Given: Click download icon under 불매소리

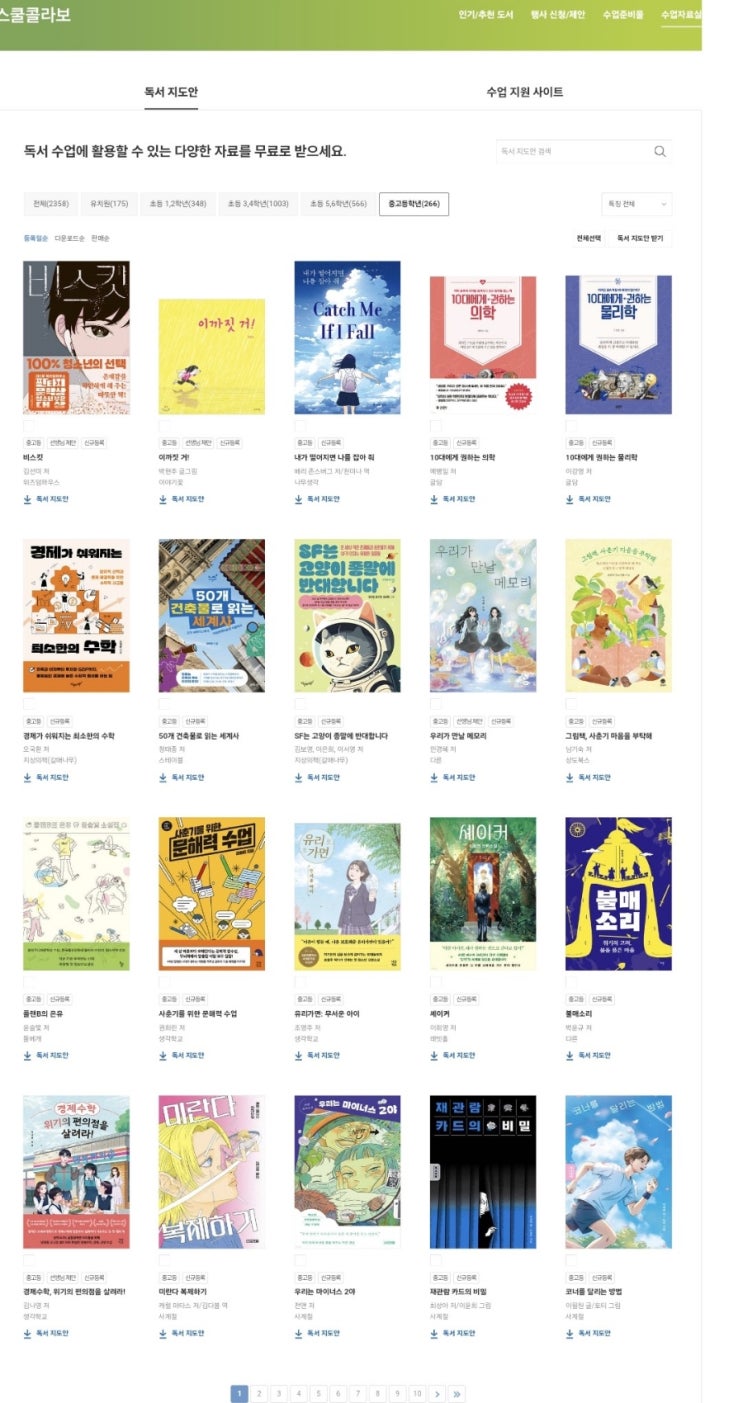Looking at the screenshot, I should coord(570,1055).
